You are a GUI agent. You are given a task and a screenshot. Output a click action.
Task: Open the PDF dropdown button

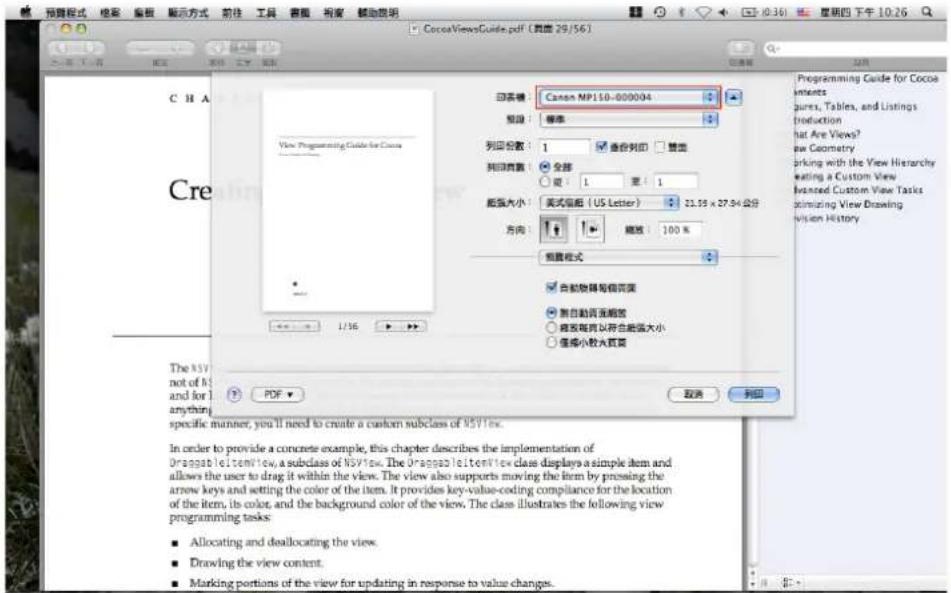pyautogui.click(x=277, y=395)
